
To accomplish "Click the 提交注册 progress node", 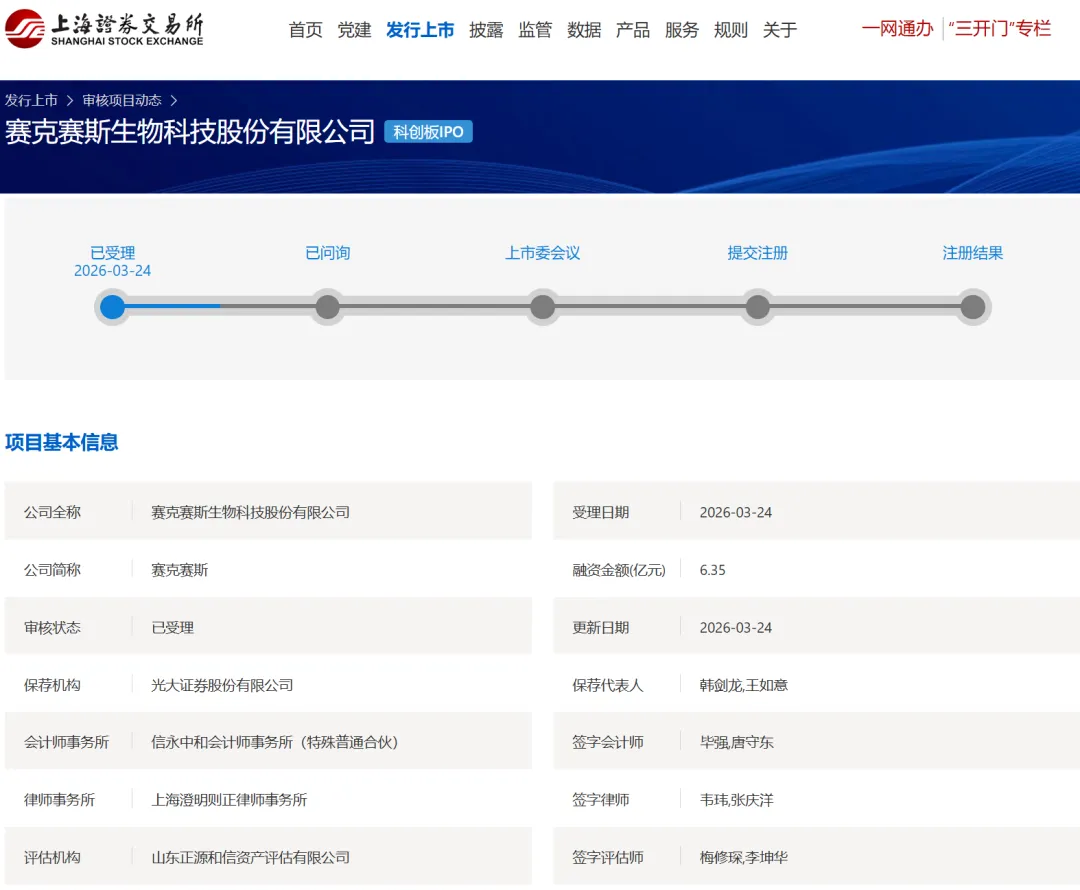I will coord(758,307).
